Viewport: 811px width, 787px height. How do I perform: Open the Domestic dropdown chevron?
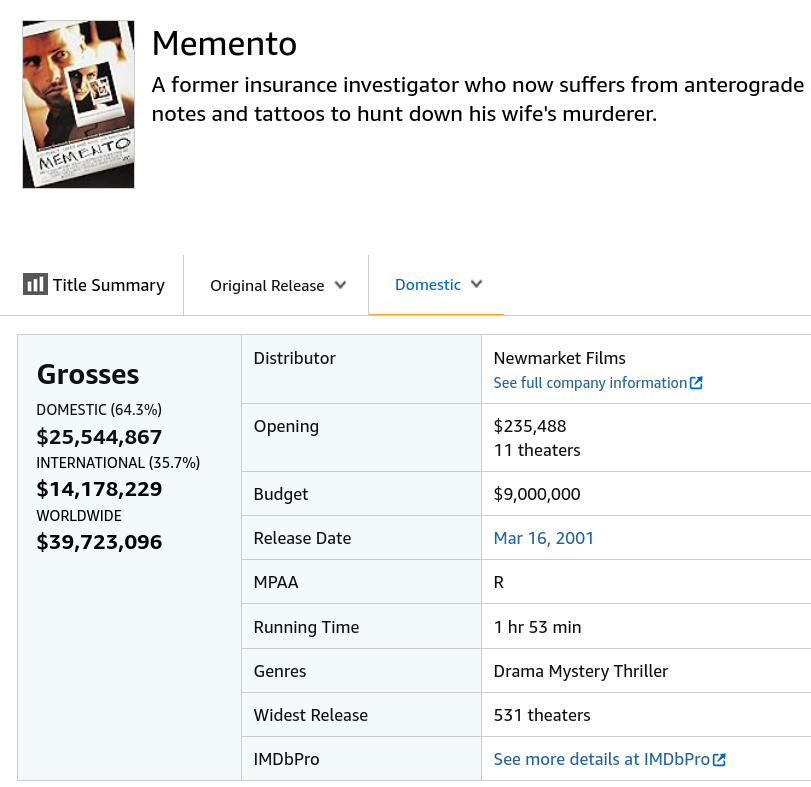pyautogui.click(x=477, y=284)
